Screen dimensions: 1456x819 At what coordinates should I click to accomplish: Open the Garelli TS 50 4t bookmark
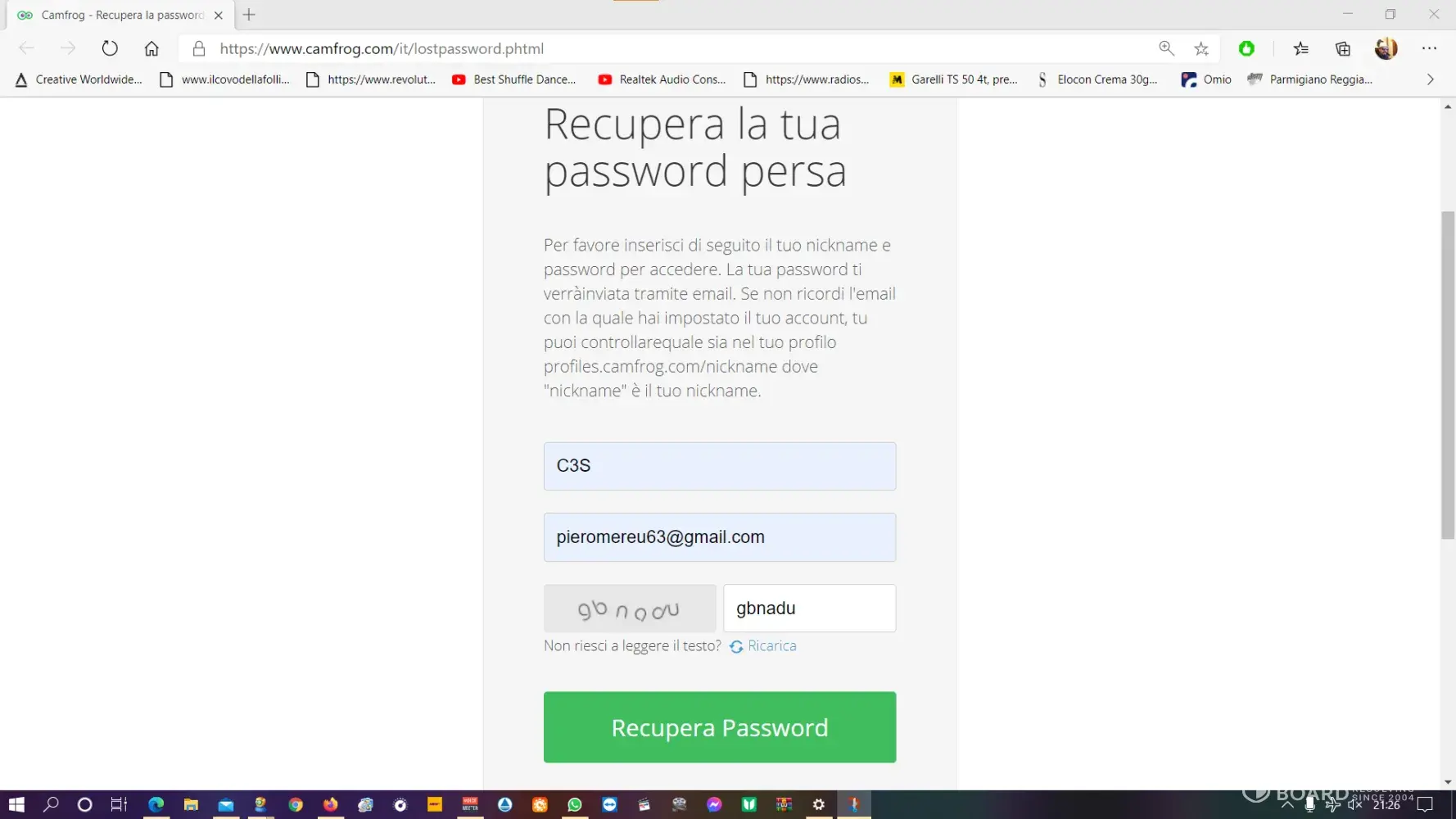pos(954,79)
